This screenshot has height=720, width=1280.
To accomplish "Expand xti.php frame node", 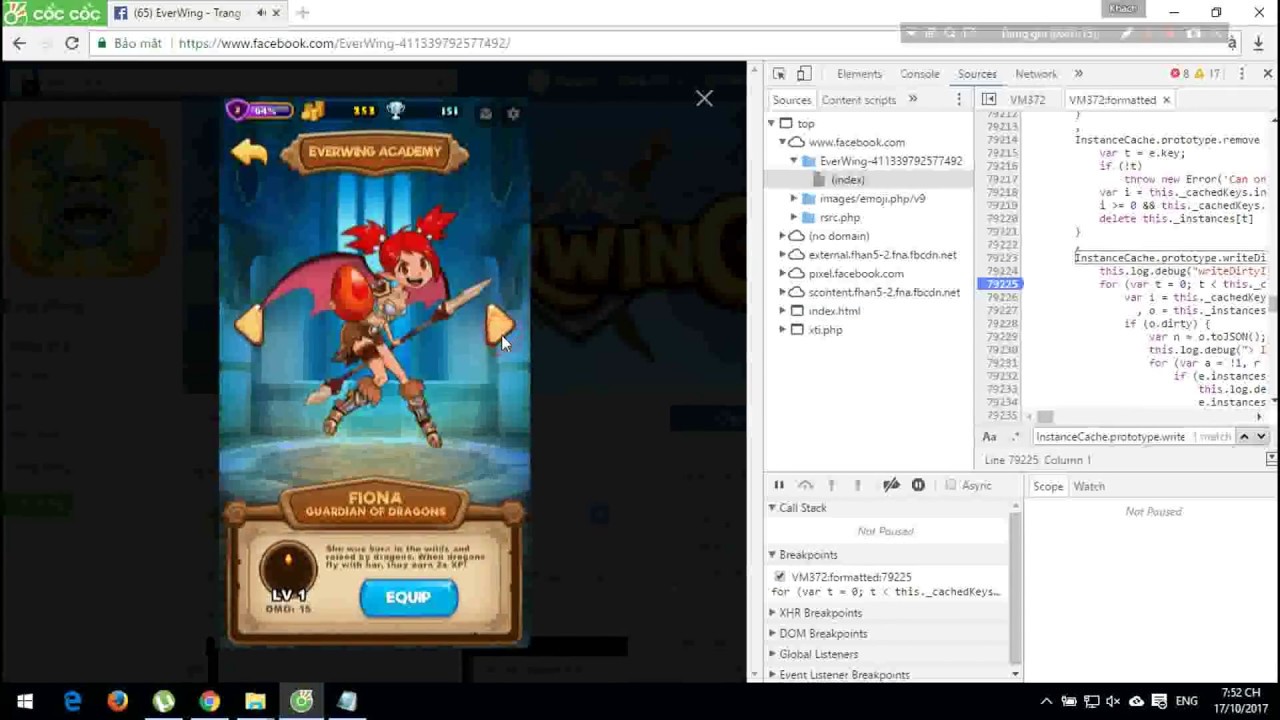I will tap(783, 329).
